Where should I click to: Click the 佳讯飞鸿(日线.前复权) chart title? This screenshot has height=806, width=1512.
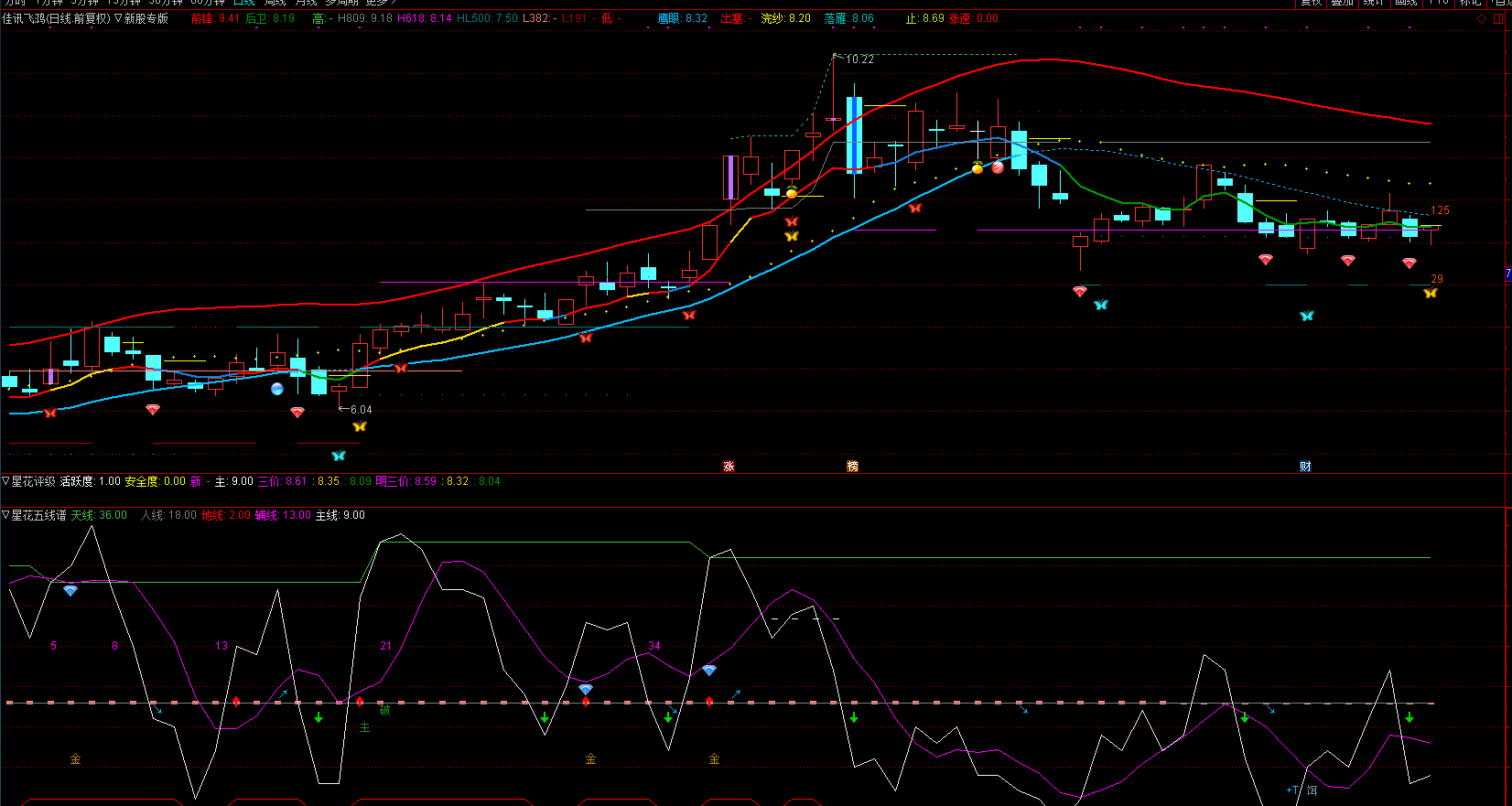pyautogui.click(x=56, y=18)
